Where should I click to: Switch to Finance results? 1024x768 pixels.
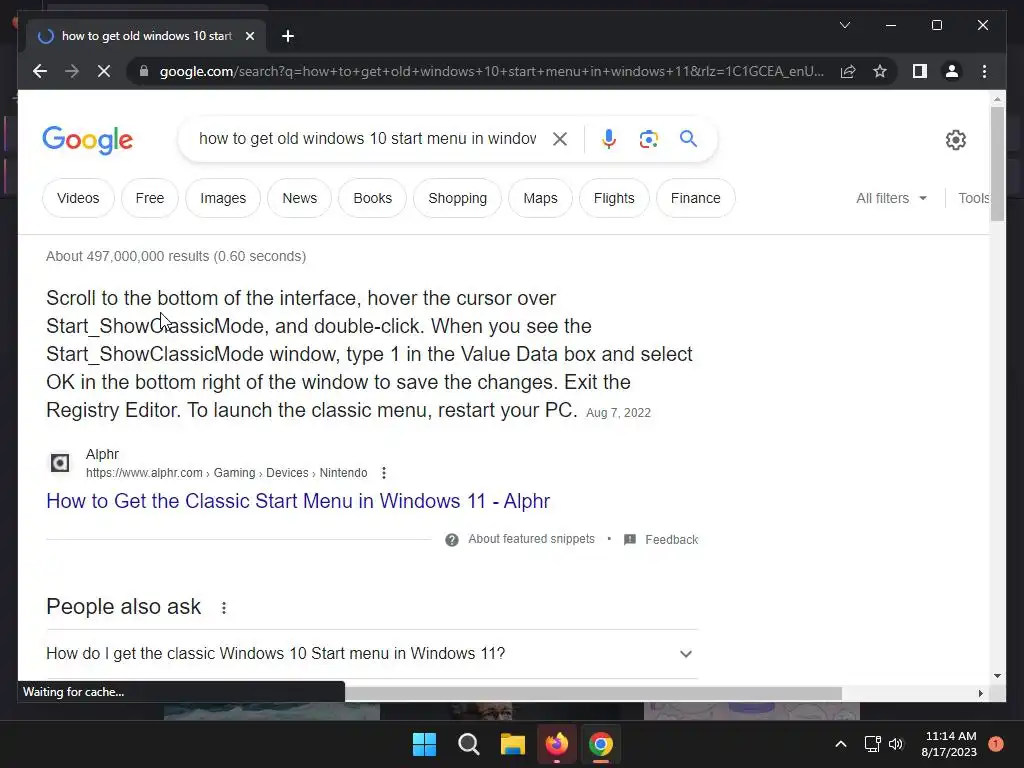696,198
